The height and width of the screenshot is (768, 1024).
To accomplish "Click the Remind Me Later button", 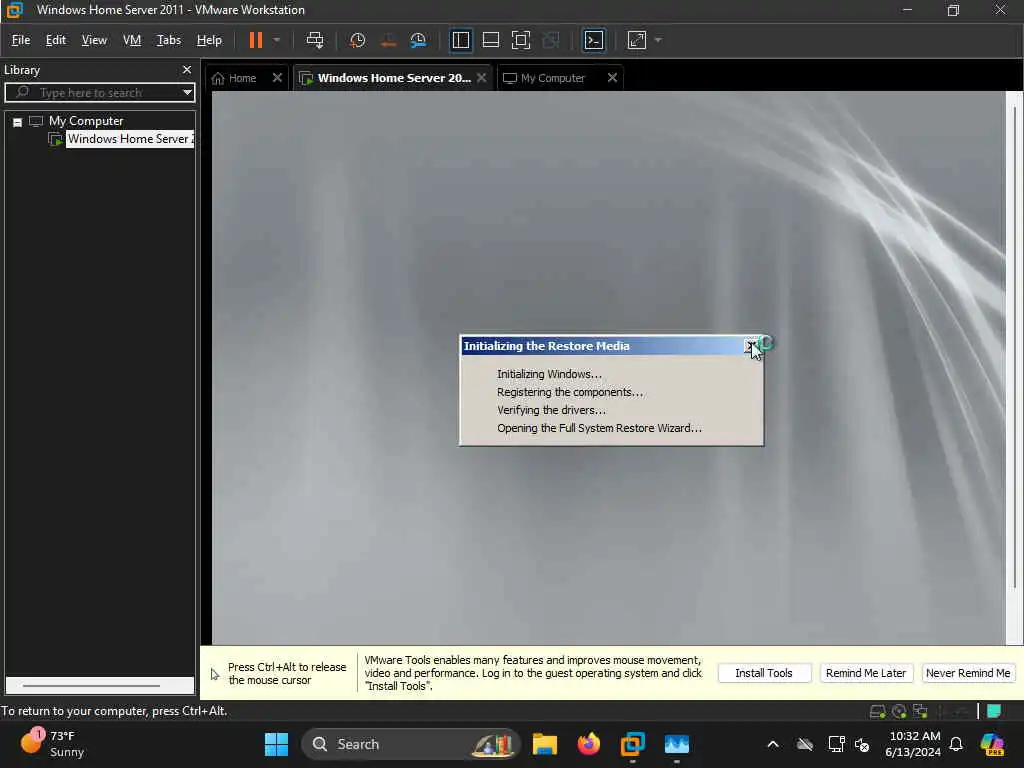I will coord(866,673).
